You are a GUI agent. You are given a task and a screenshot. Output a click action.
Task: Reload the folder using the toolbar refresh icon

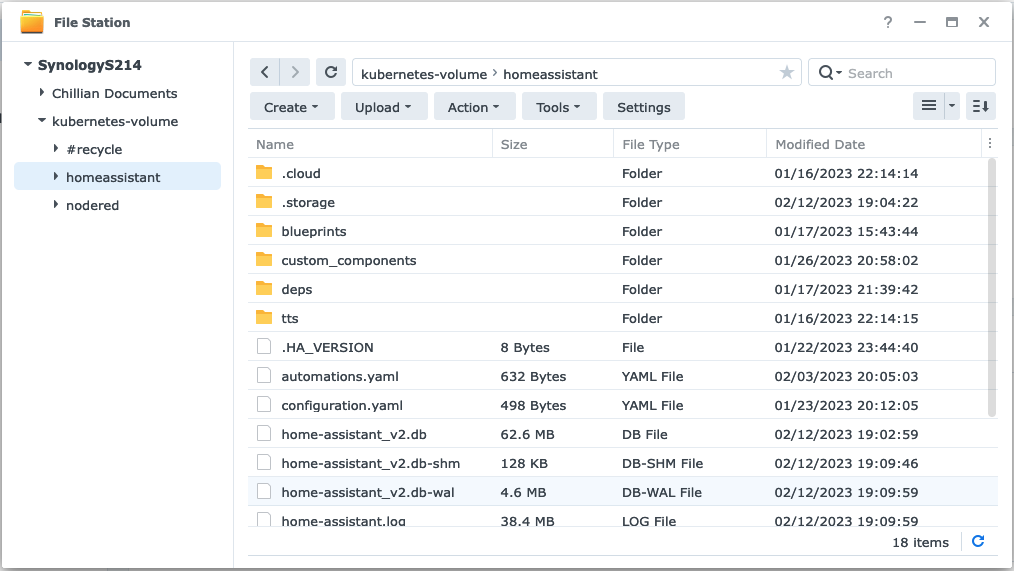tap(330, 72)
